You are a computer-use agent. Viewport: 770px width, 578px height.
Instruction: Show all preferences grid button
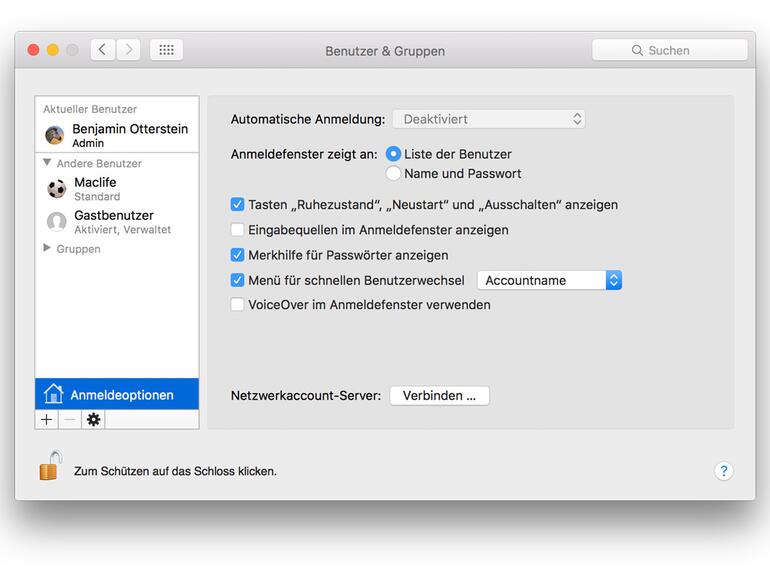(166, 50)
